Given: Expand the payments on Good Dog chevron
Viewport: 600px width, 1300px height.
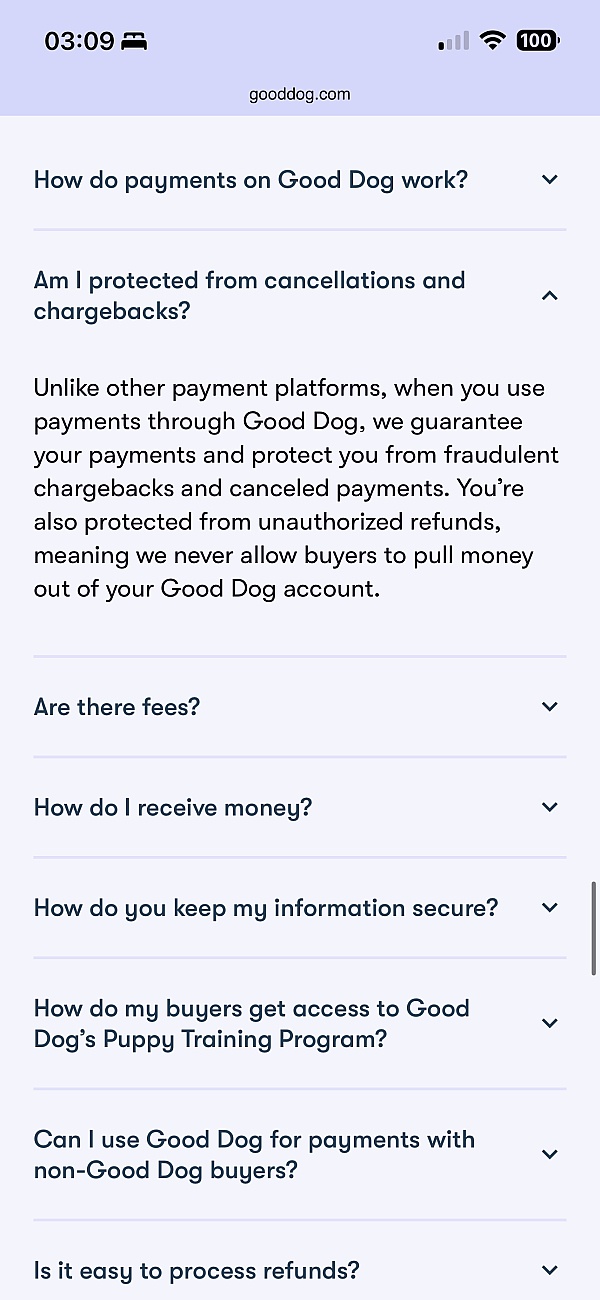Looking at the screenshot, I should (x=549, y=180).
